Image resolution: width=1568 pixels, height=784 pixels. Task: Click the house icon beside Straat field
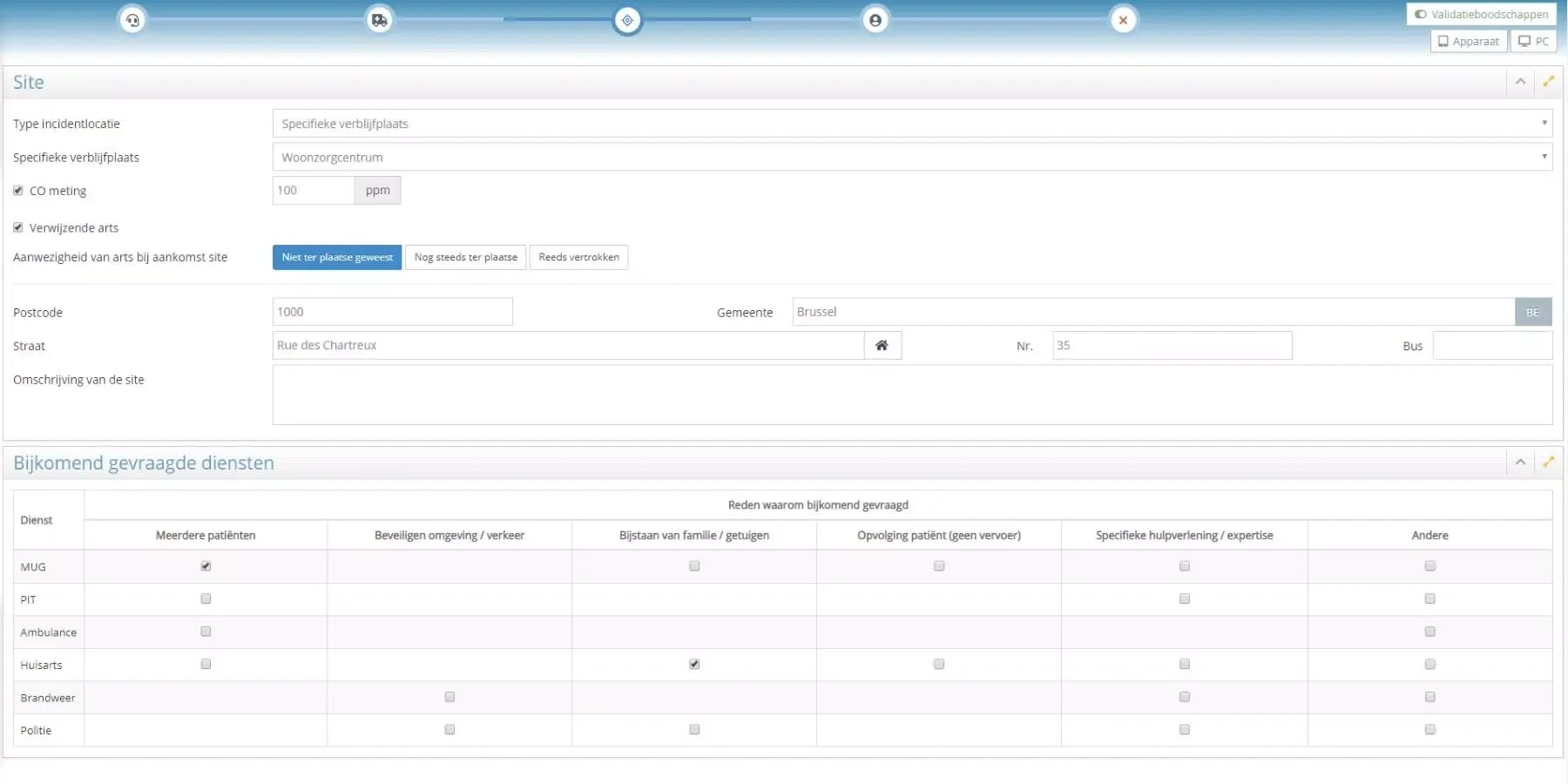882,346
